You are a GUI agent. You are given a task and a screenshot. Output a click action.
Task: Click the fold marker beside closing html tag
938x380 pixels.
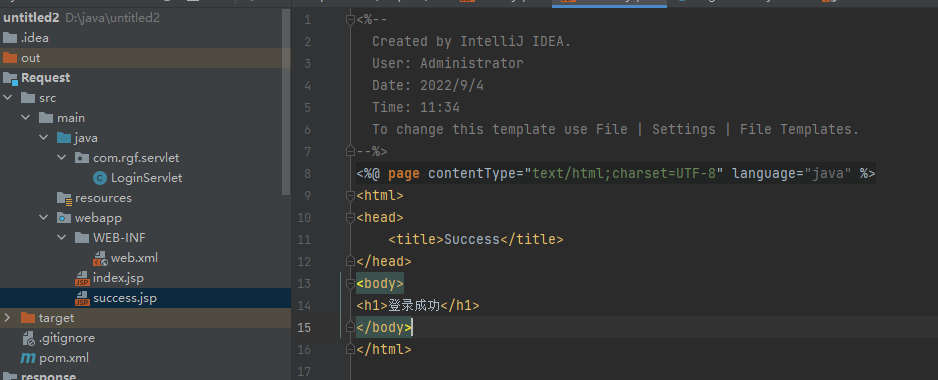(351, 349)
